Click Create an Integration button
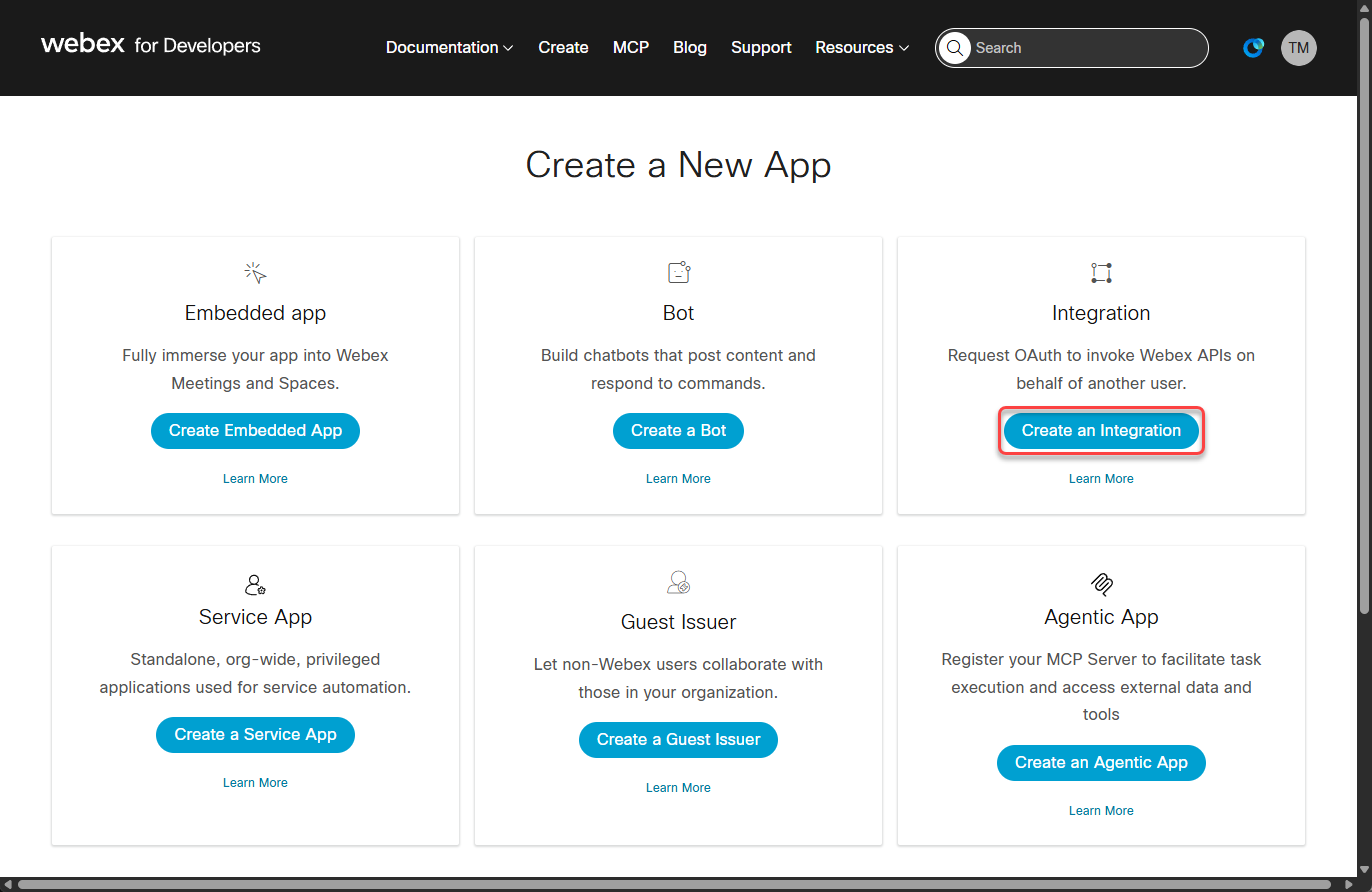Image resolution: width=1372 pixels, height=892 pixels. [1101, 430]
